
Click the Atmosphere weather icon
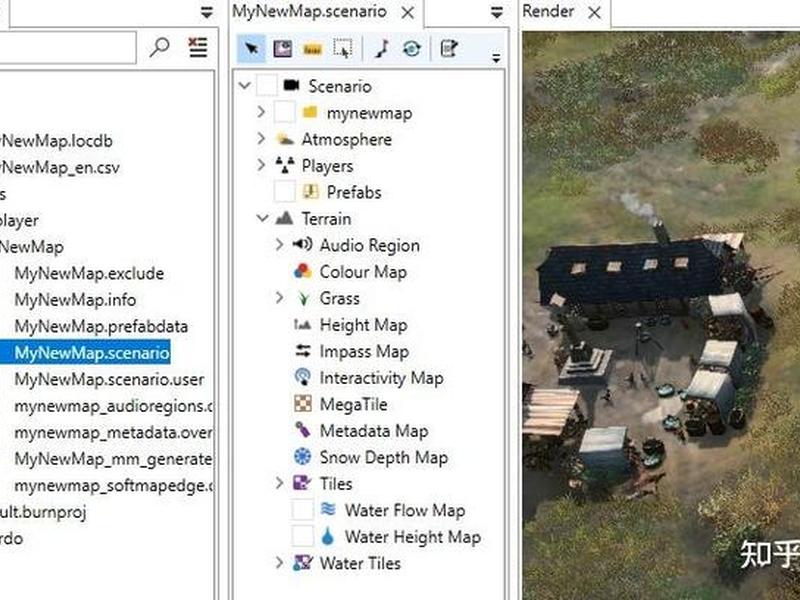click(x=285, y=138)
